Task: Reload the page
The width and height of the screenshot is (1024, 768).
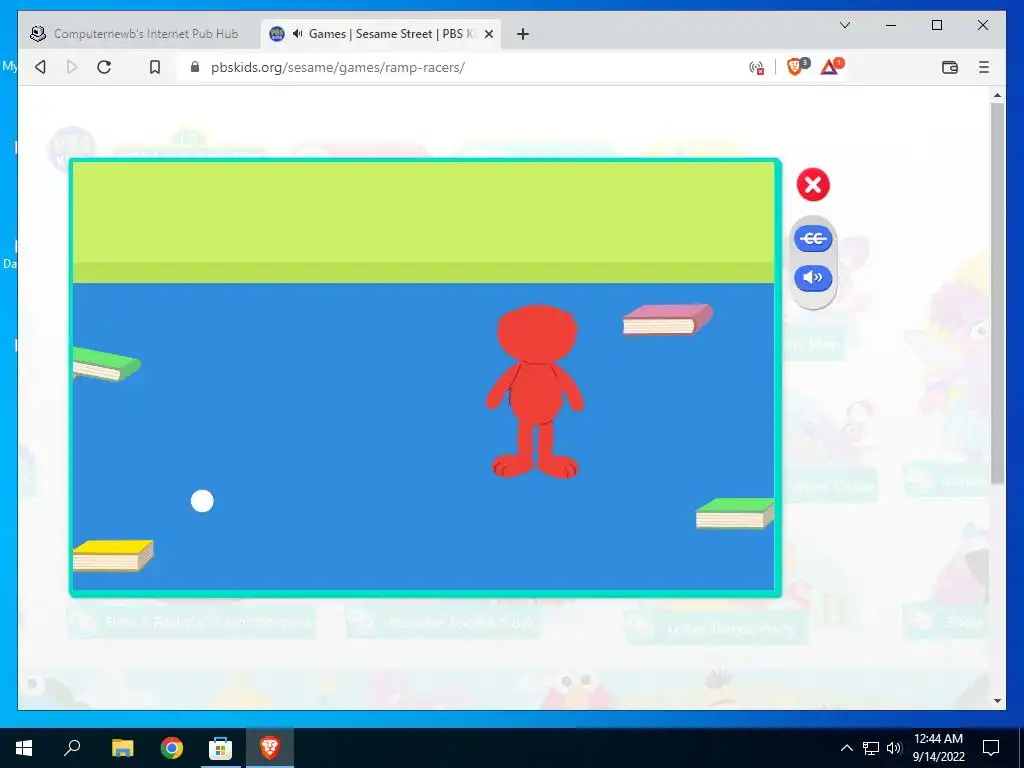Action: (104, 67)
